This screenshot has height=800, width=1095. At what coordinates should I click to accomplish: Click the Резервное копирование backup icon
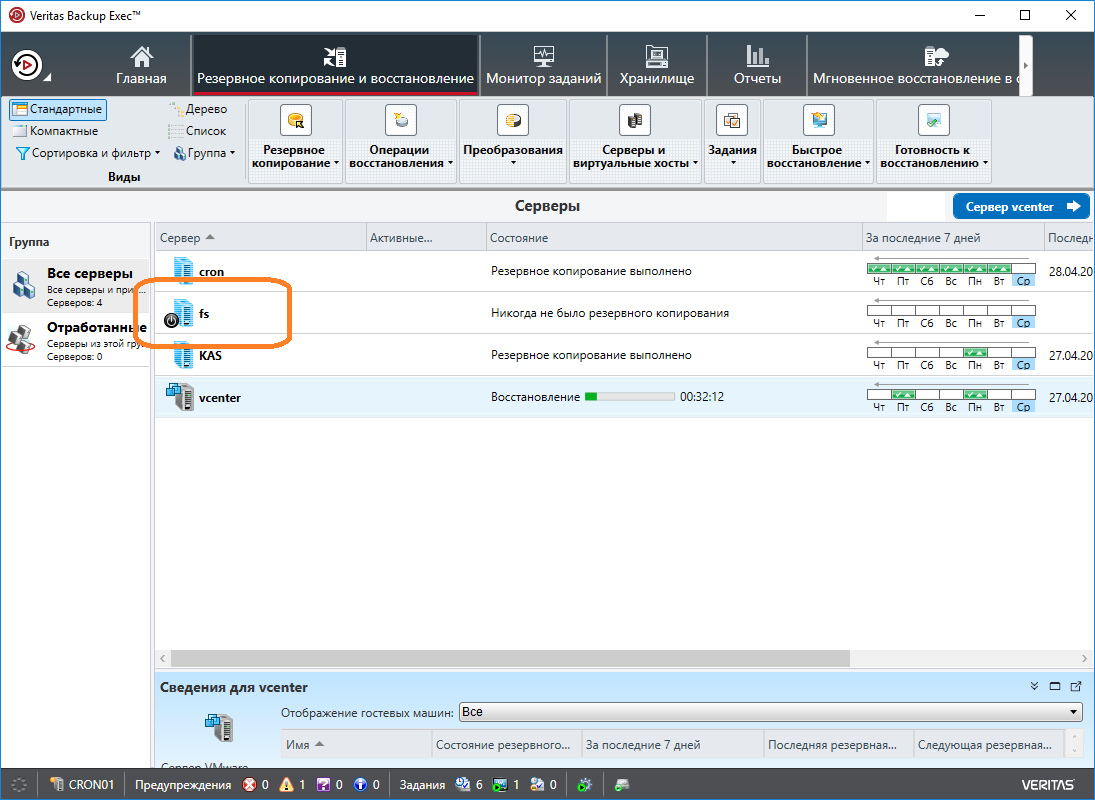click(x=295, y=120)
